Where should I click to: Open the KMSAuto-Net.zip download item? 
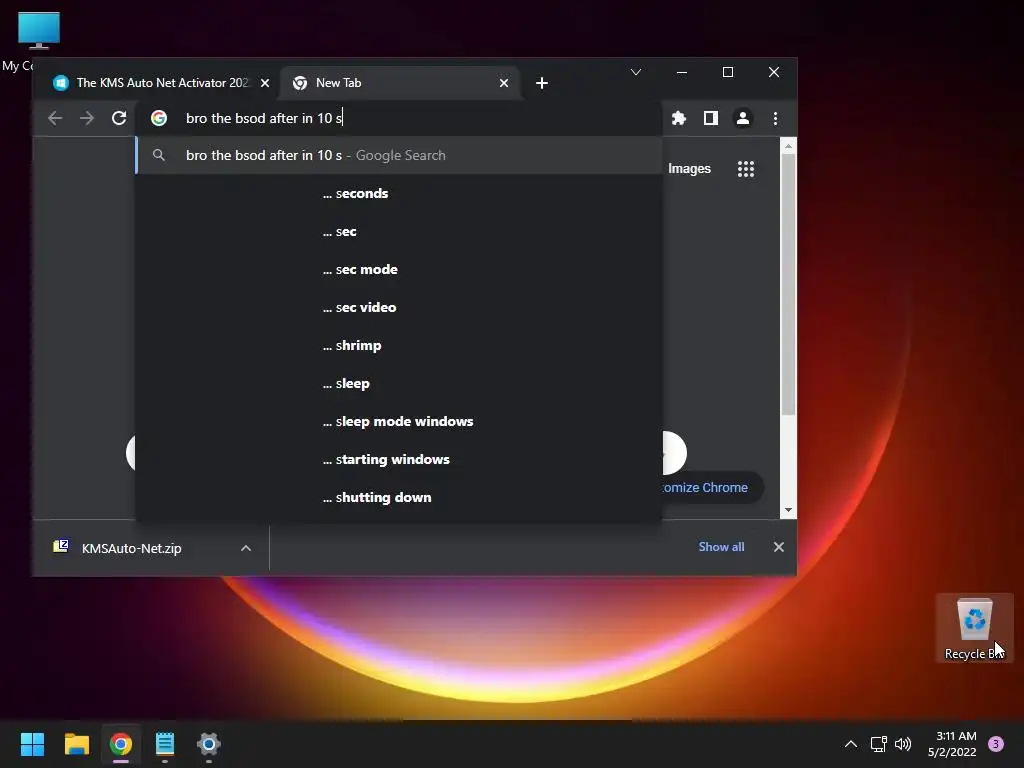pos(131,548)
